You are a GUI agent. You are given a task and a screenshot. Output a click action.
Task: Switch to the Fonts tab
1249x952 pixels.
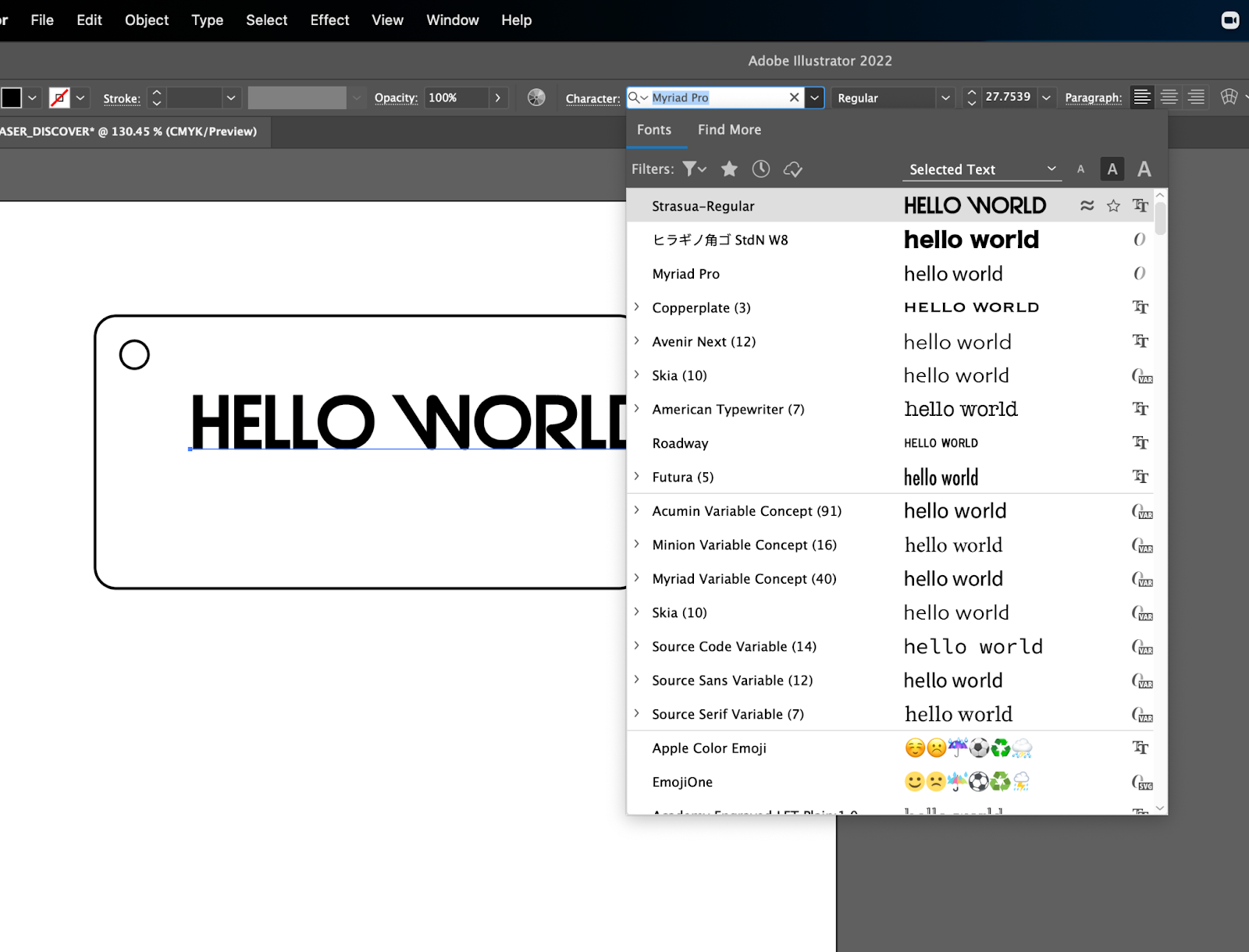click(x=654, y=130)
